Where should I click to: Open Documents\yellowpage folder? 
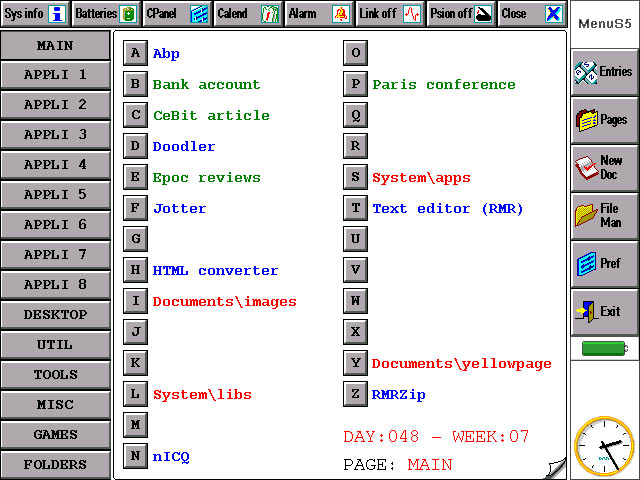coord(462,364)
